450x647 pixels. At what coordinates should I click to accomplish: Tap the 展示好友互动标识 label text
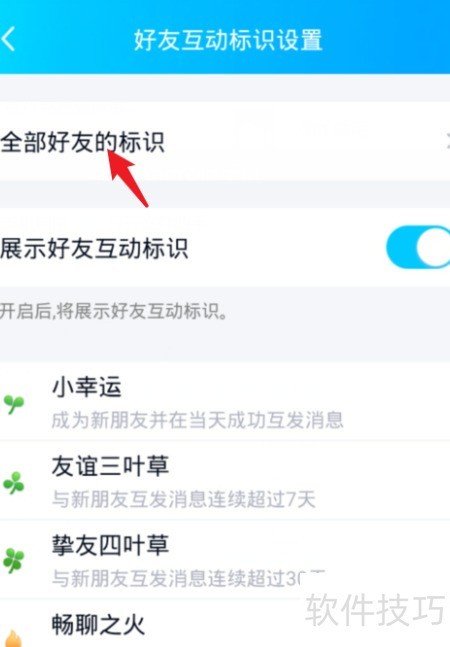[94, 248]
